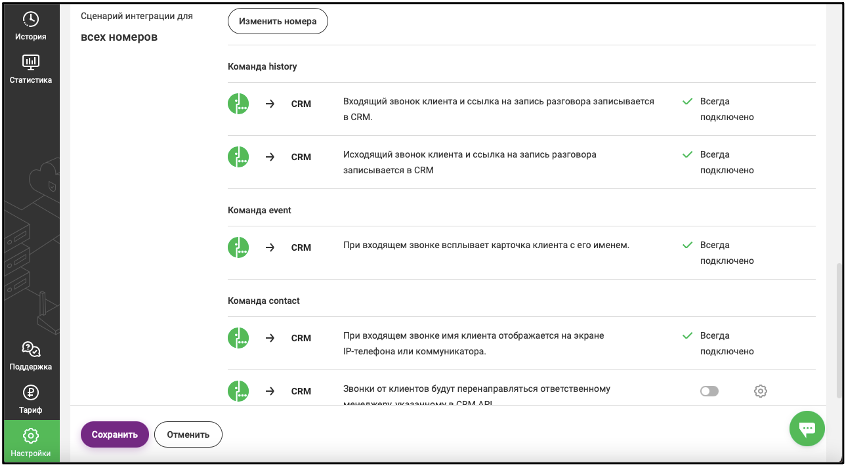Click CRM label in manager redirect row
The height and width of the screenshot is (466, 845).
[301, 392]
